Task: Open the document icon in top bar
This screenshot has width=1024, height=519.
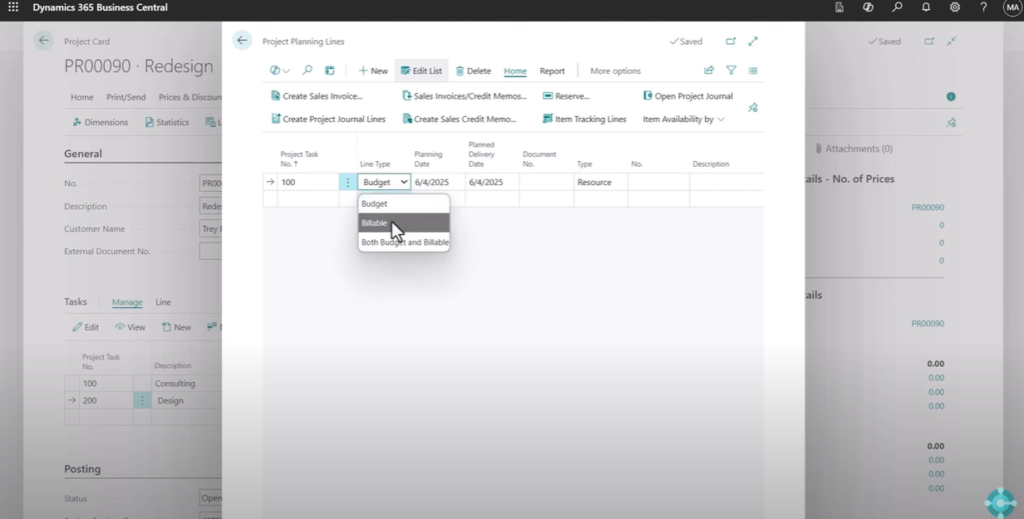Action: pos(839,7)
